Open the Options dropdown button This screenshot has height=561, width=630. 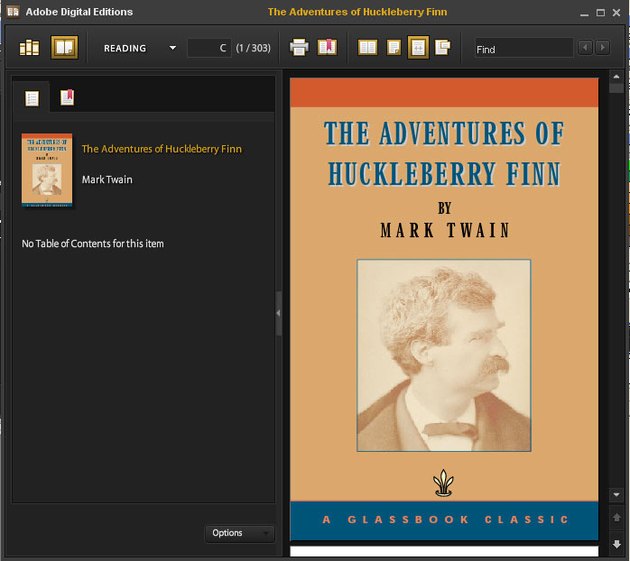pyautogui.click(x=239, y=533)
